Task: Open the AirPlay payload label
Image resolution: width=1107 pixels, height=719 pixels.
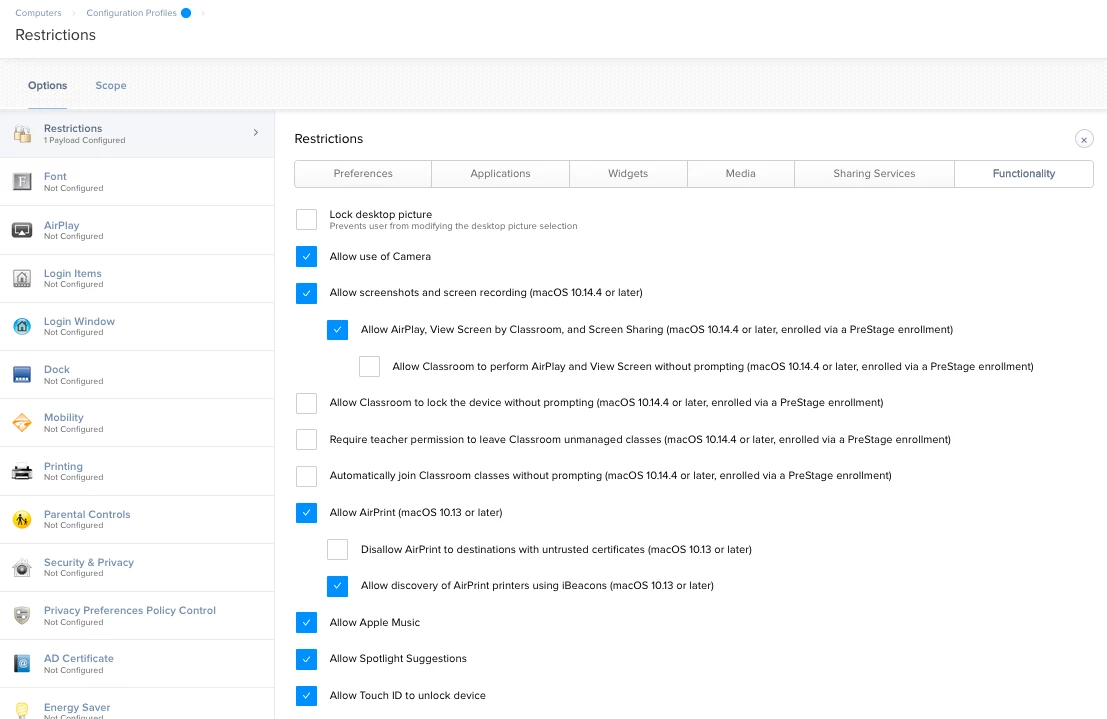Action: (61, 225)
